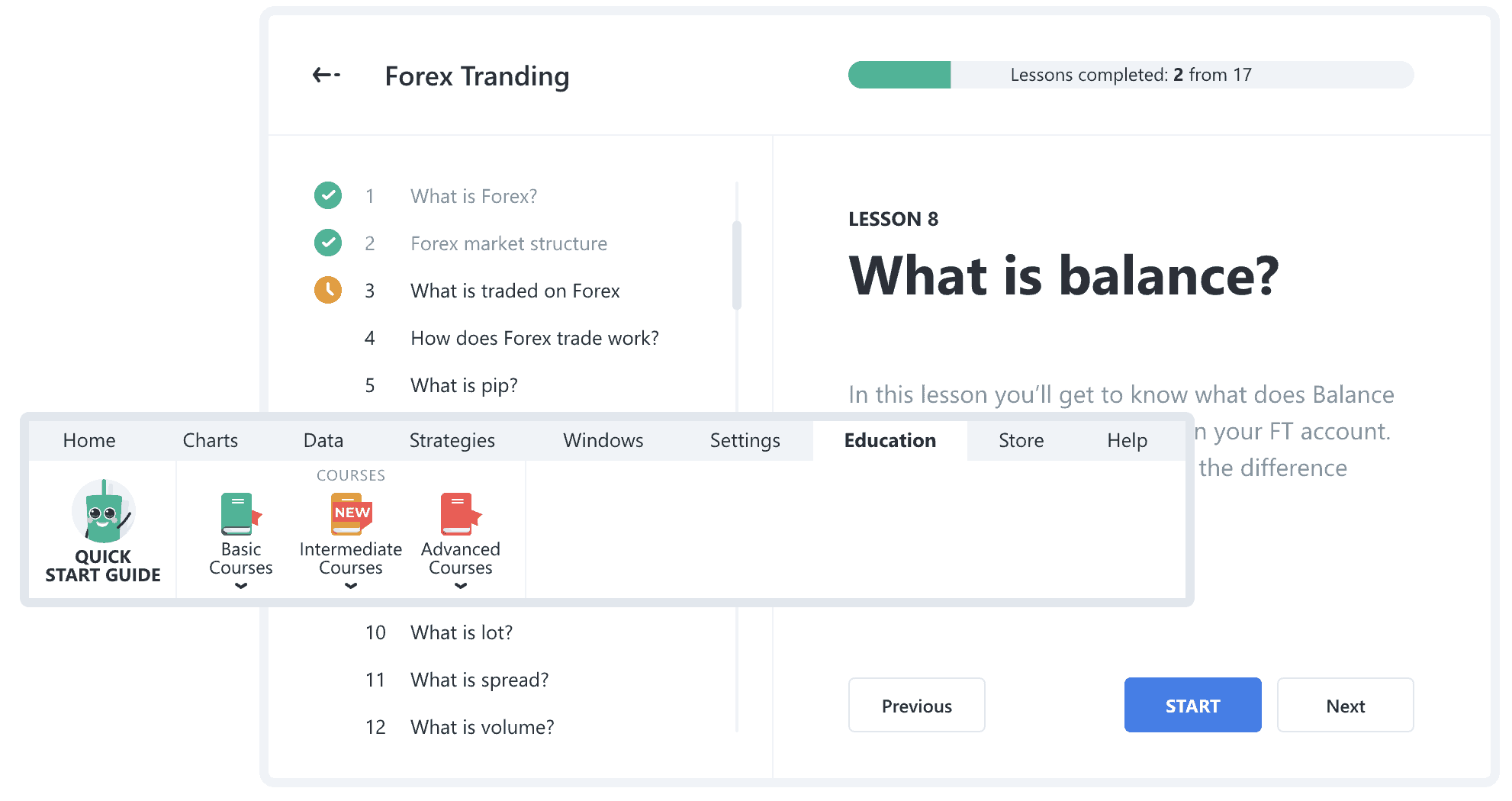1512x801 pixels.
Task: Mark lesson 2 'Forex market structure' as incomplete
Action: pyautogui.click(x=327, y=243)
